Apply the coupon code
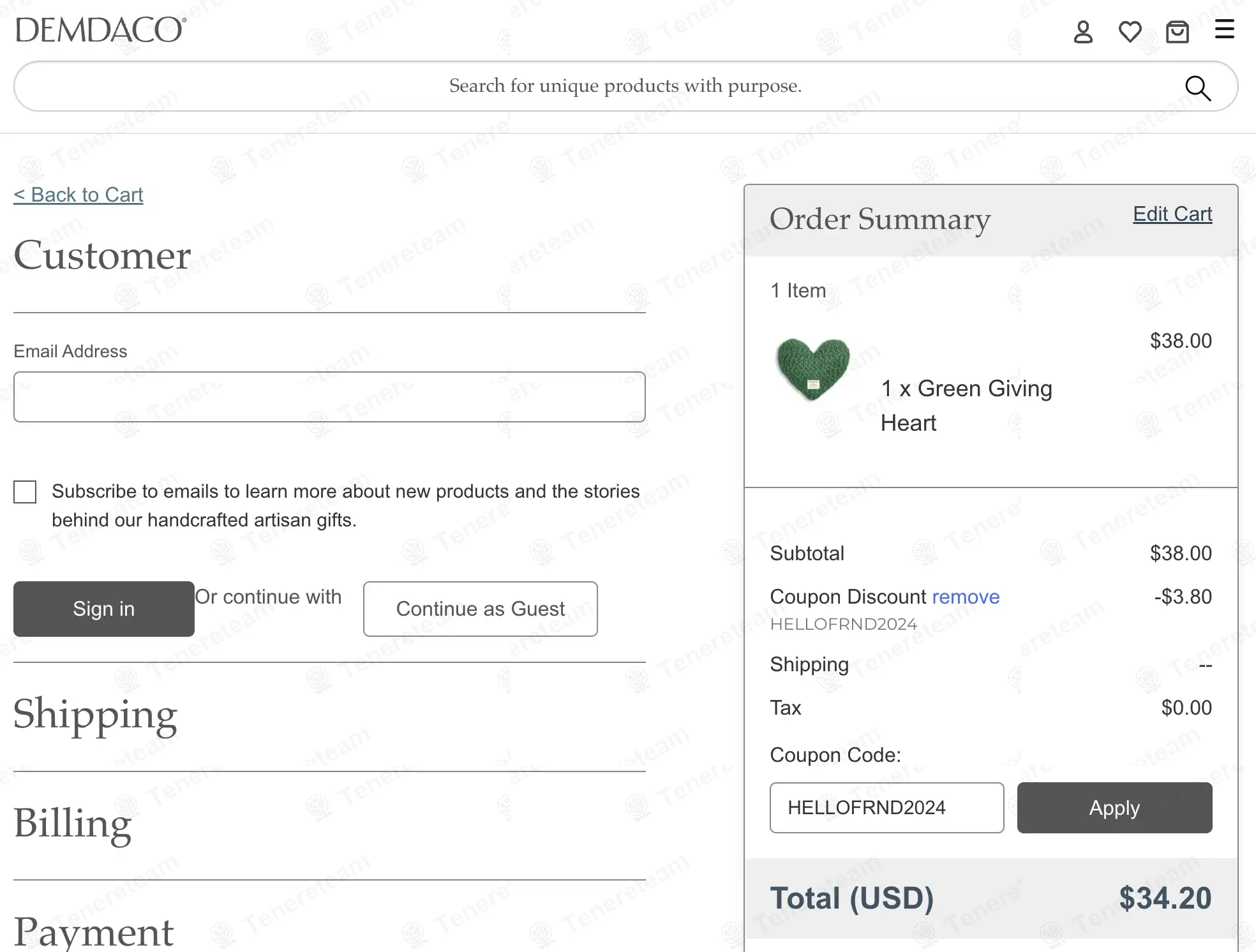Image resolution: width=1256 pixels, height=952 pixels. [x=1114, y=807]
